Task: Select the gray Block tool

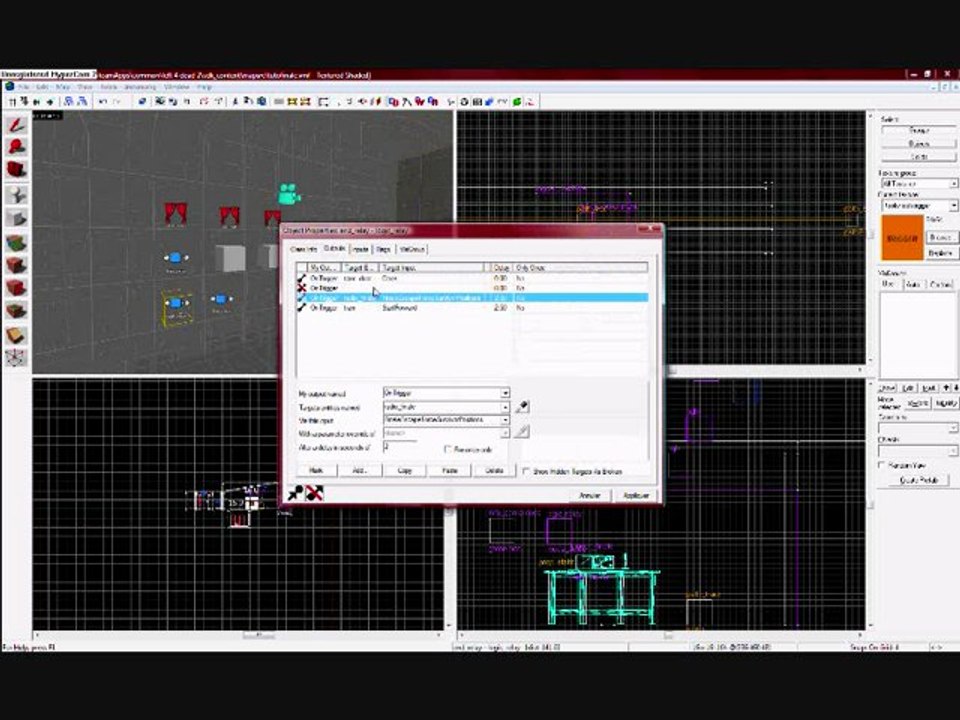Action: pyautogui.click(x=17, y=218)
